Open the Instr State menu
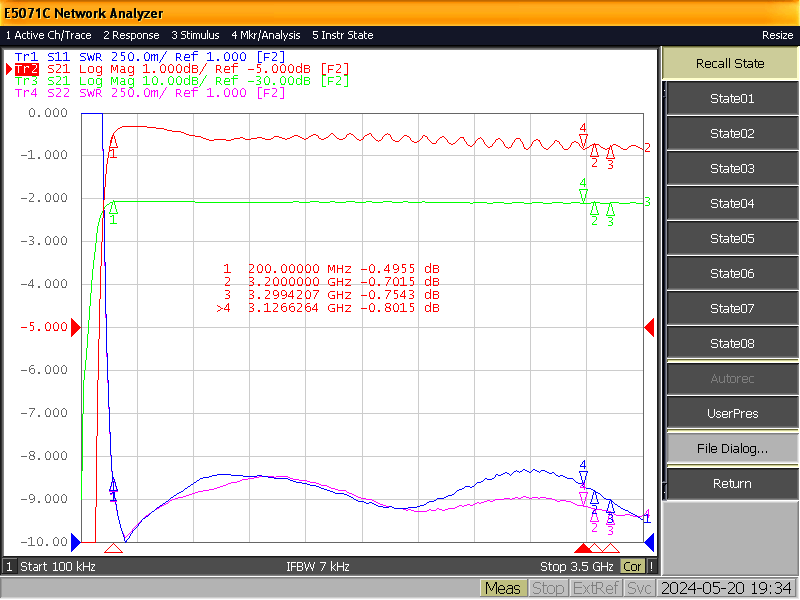 (343, 35)
